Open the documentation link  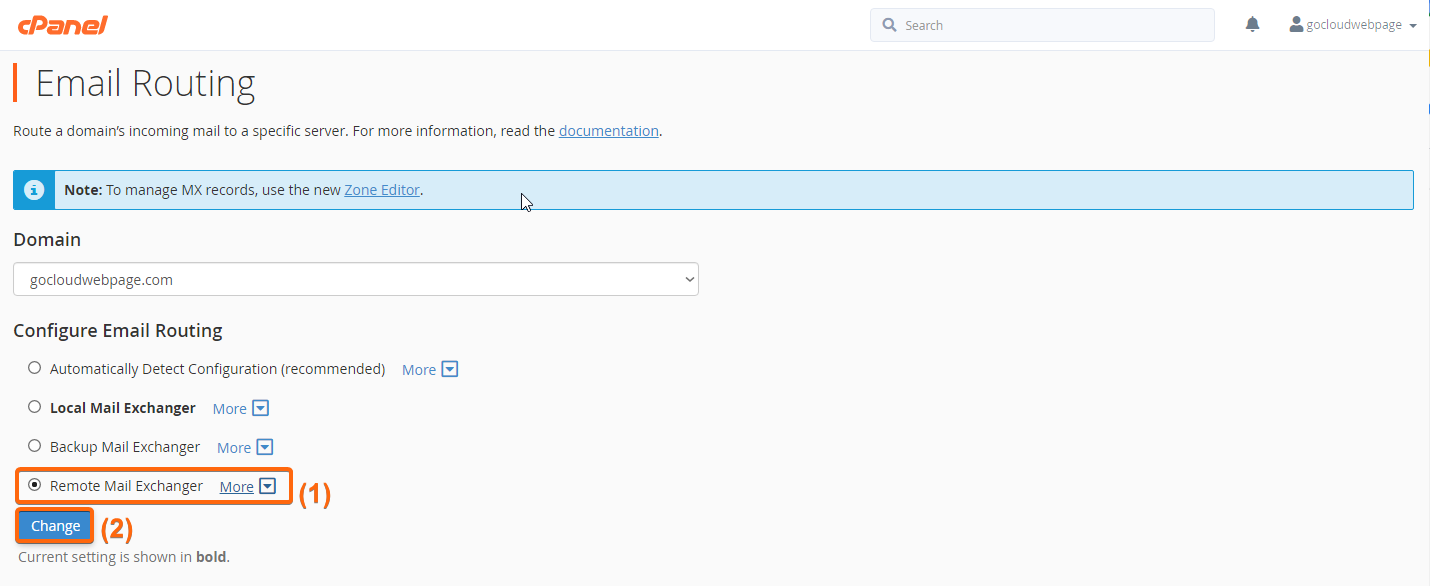click(x=609, y=131)
